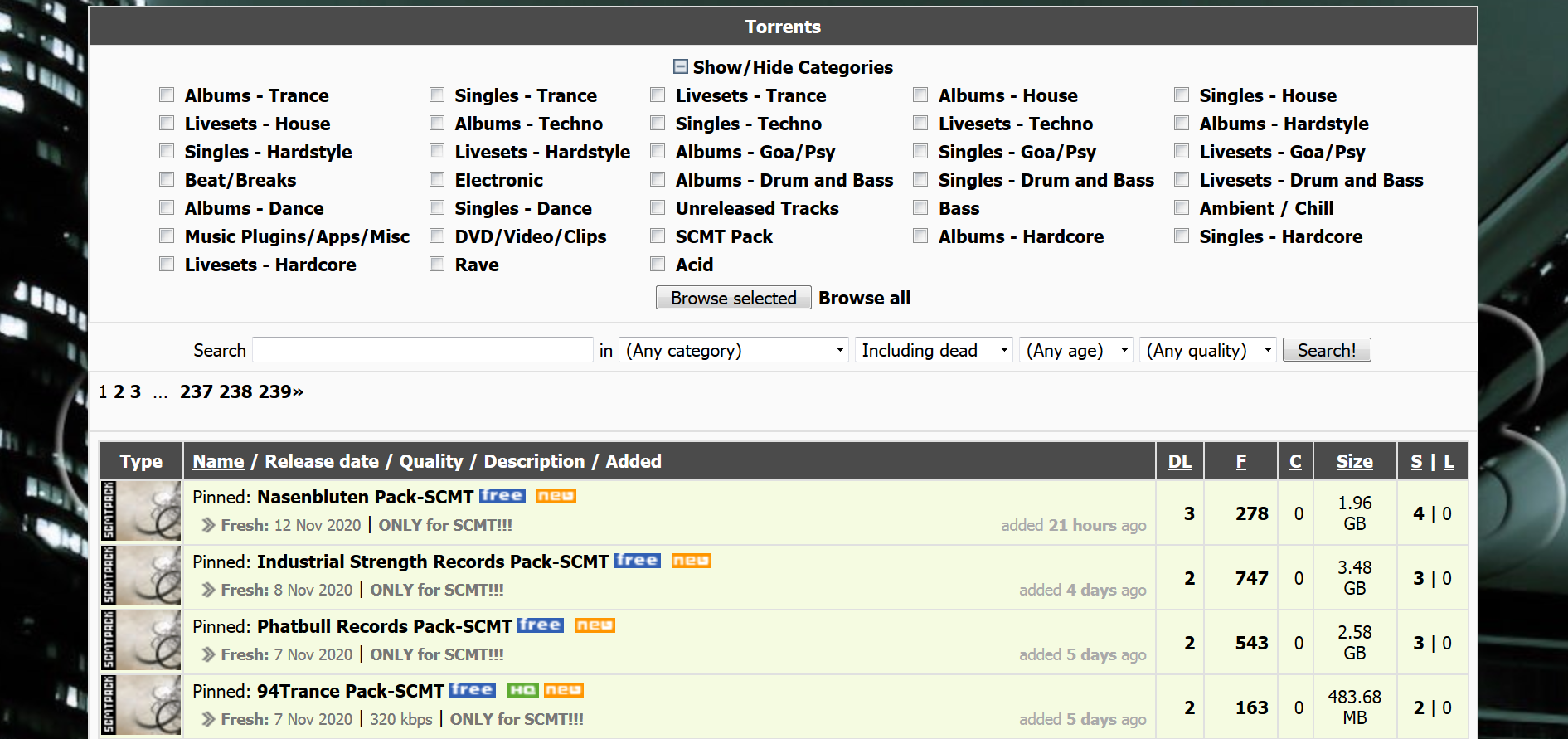Check the Music Plugins/Apps/Misc checkbox

pos(167,236)
